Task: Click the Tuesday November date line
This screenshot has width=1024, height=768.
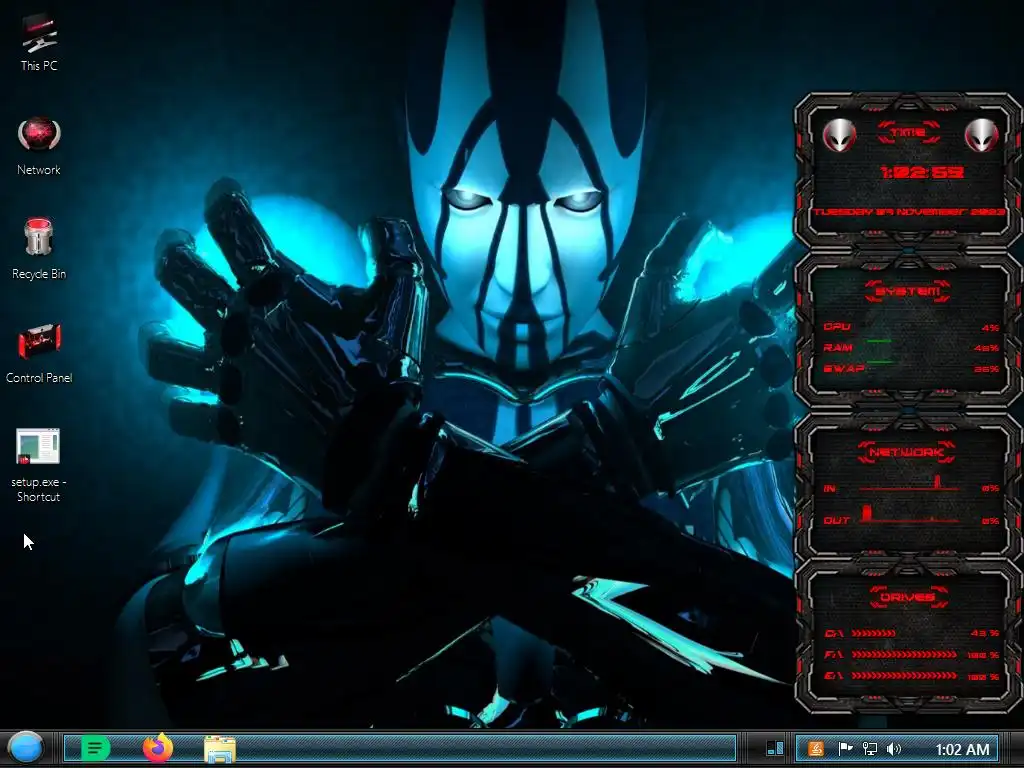Action: point(909,212)
